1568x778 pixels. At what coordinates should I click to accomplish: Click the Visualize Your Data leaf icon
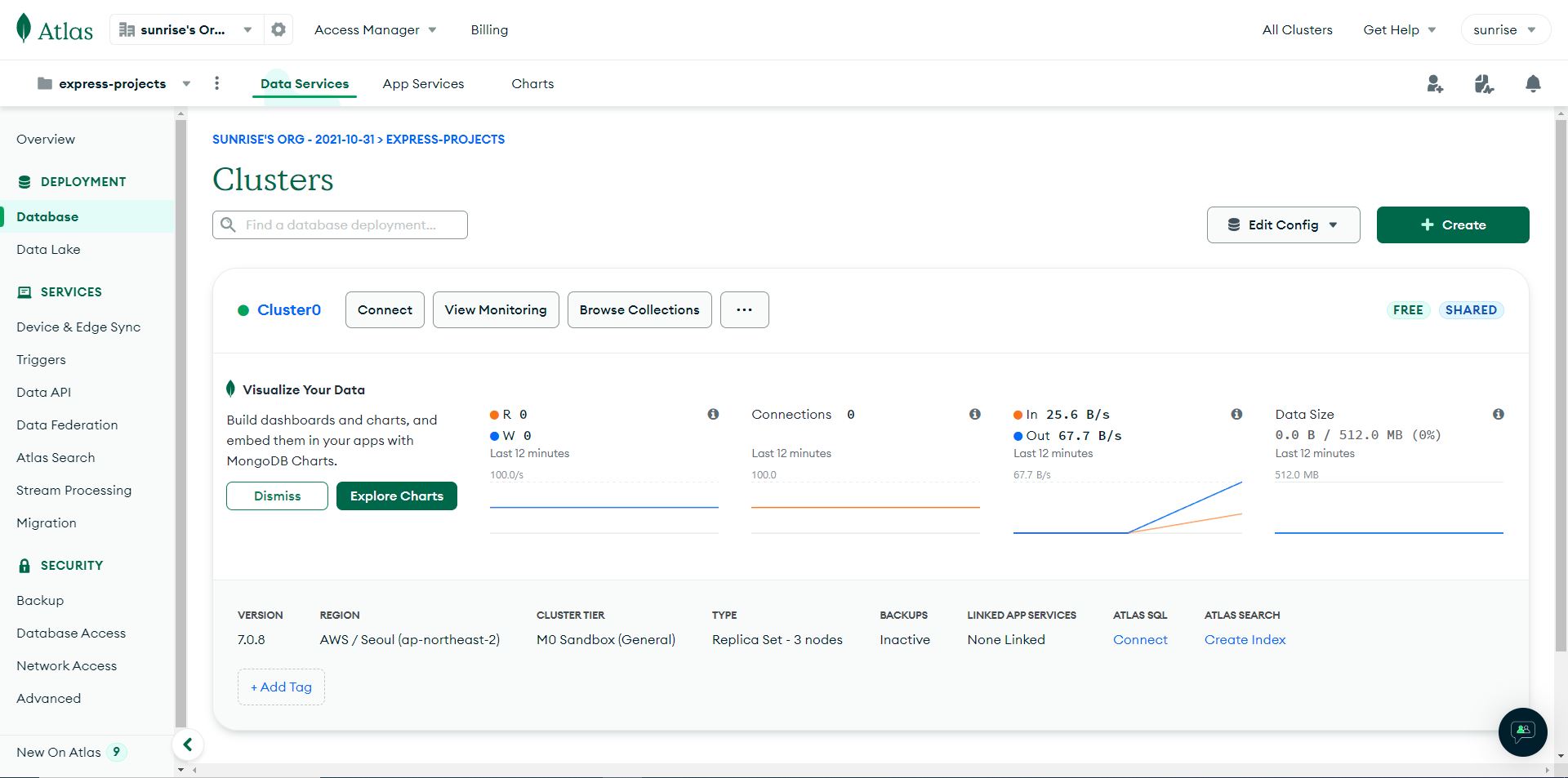pos(230,389)
